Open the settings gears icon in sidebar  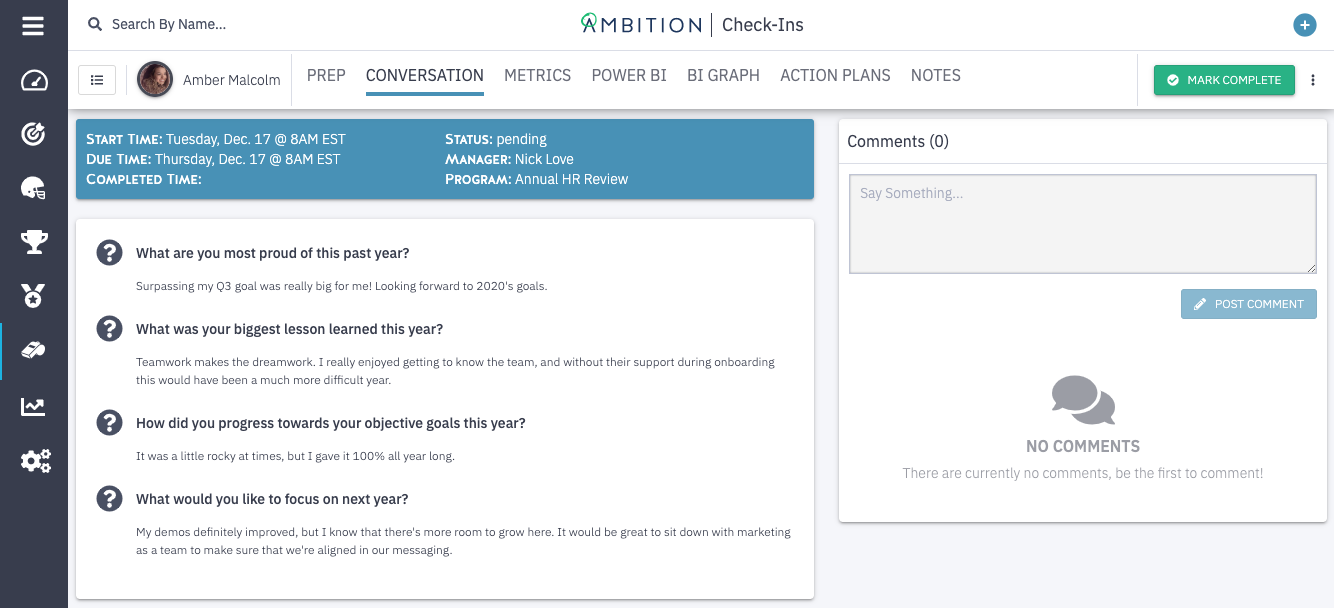coord(36,461)
